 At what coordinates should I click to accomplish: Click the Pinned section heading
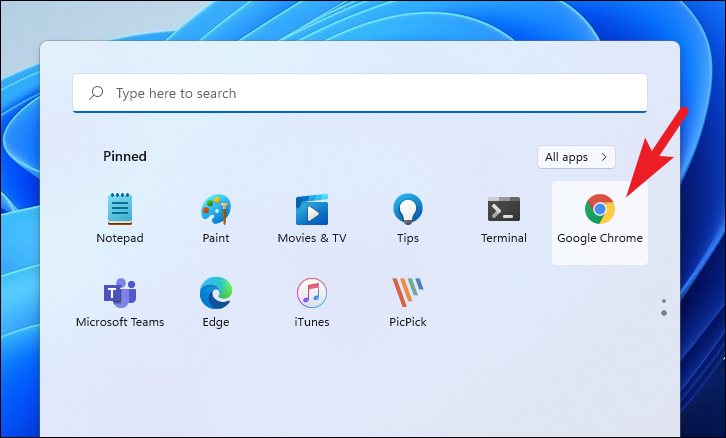[125, 156]
